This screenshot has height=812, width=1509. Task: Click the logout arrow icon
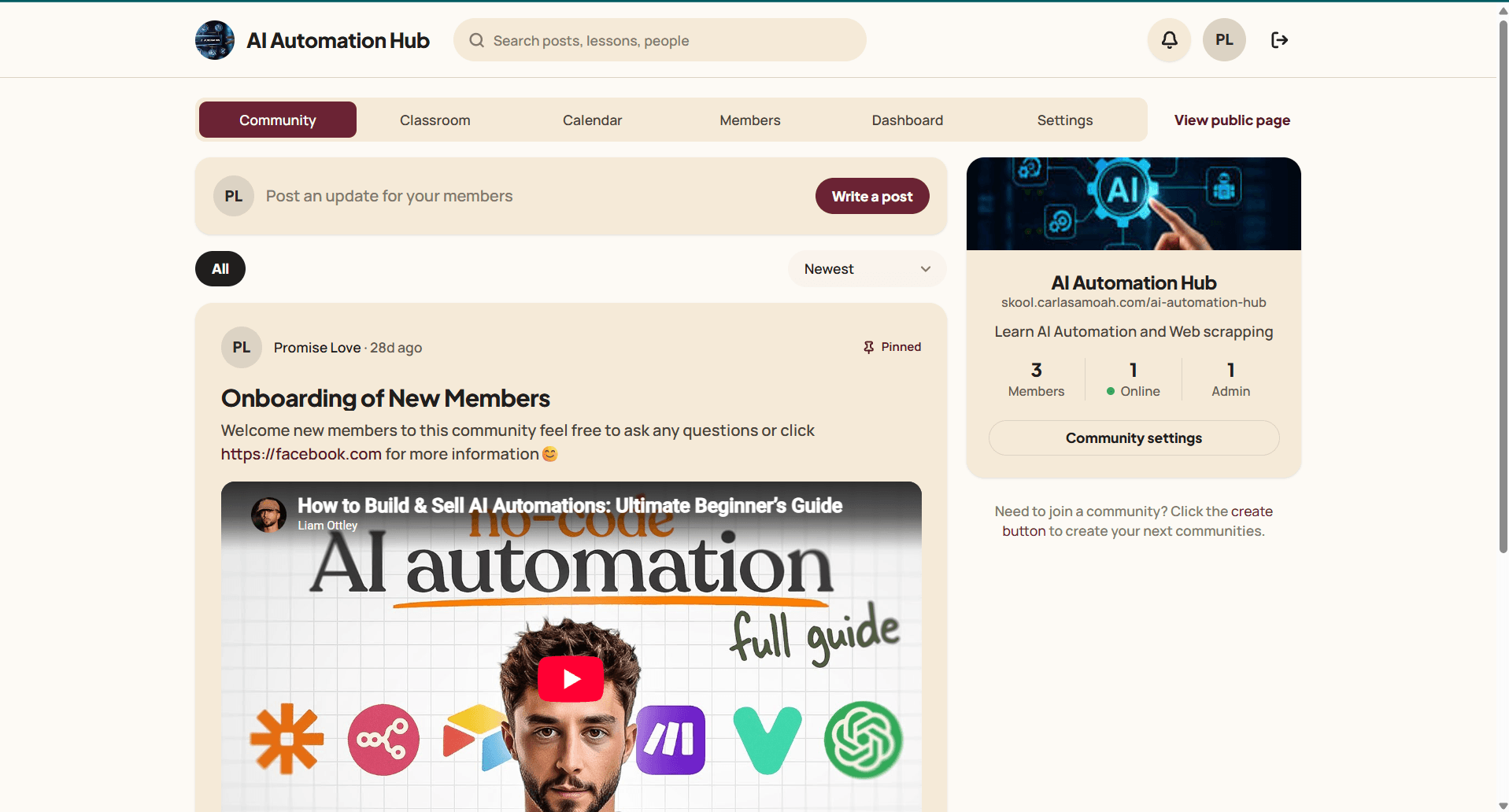[1279, 40]
